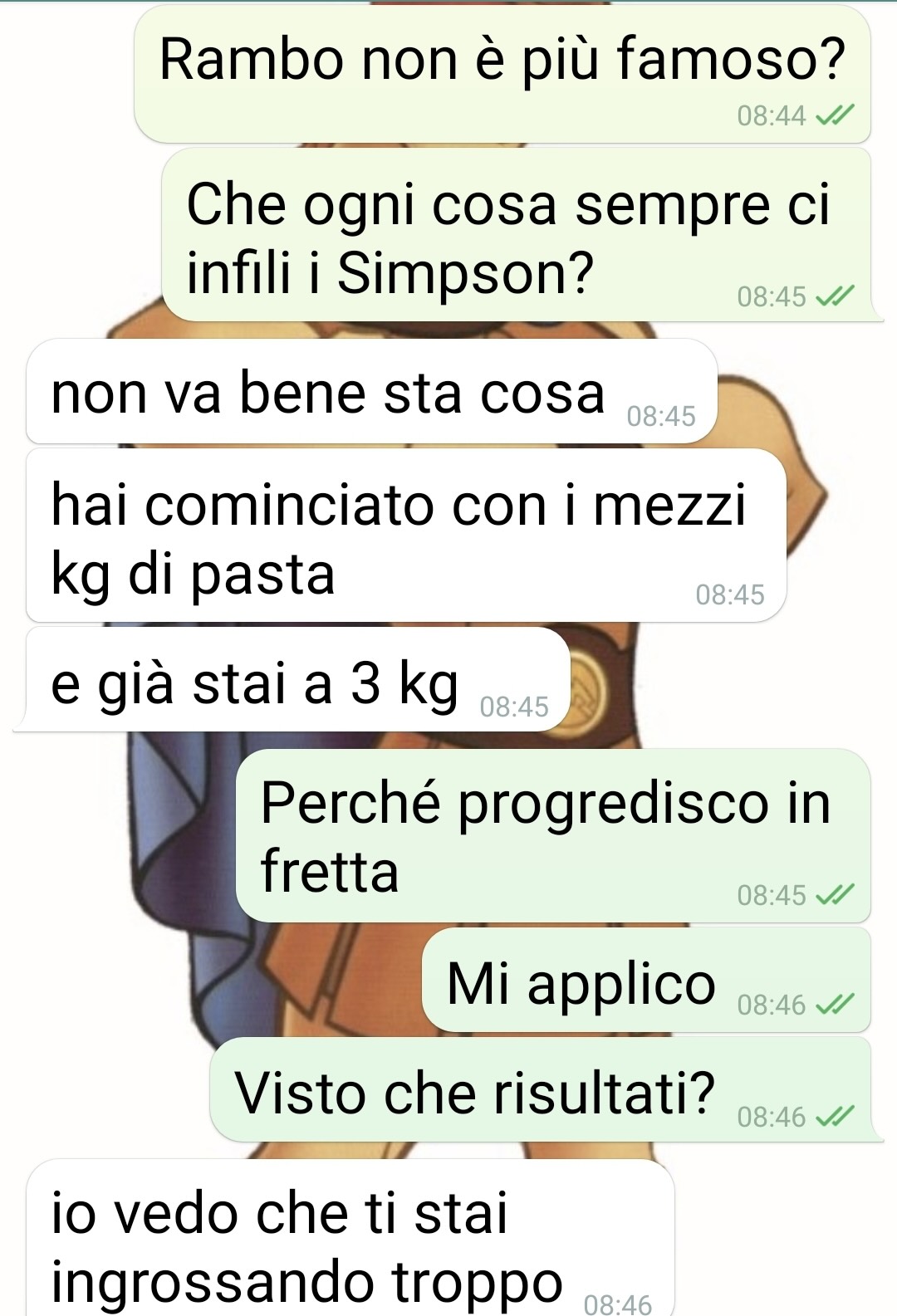The image size is (897, 1316).
Task: Tap the 08:46 timestamp of 'ingrossando troppo'
Action: [x=618, y=1305]
